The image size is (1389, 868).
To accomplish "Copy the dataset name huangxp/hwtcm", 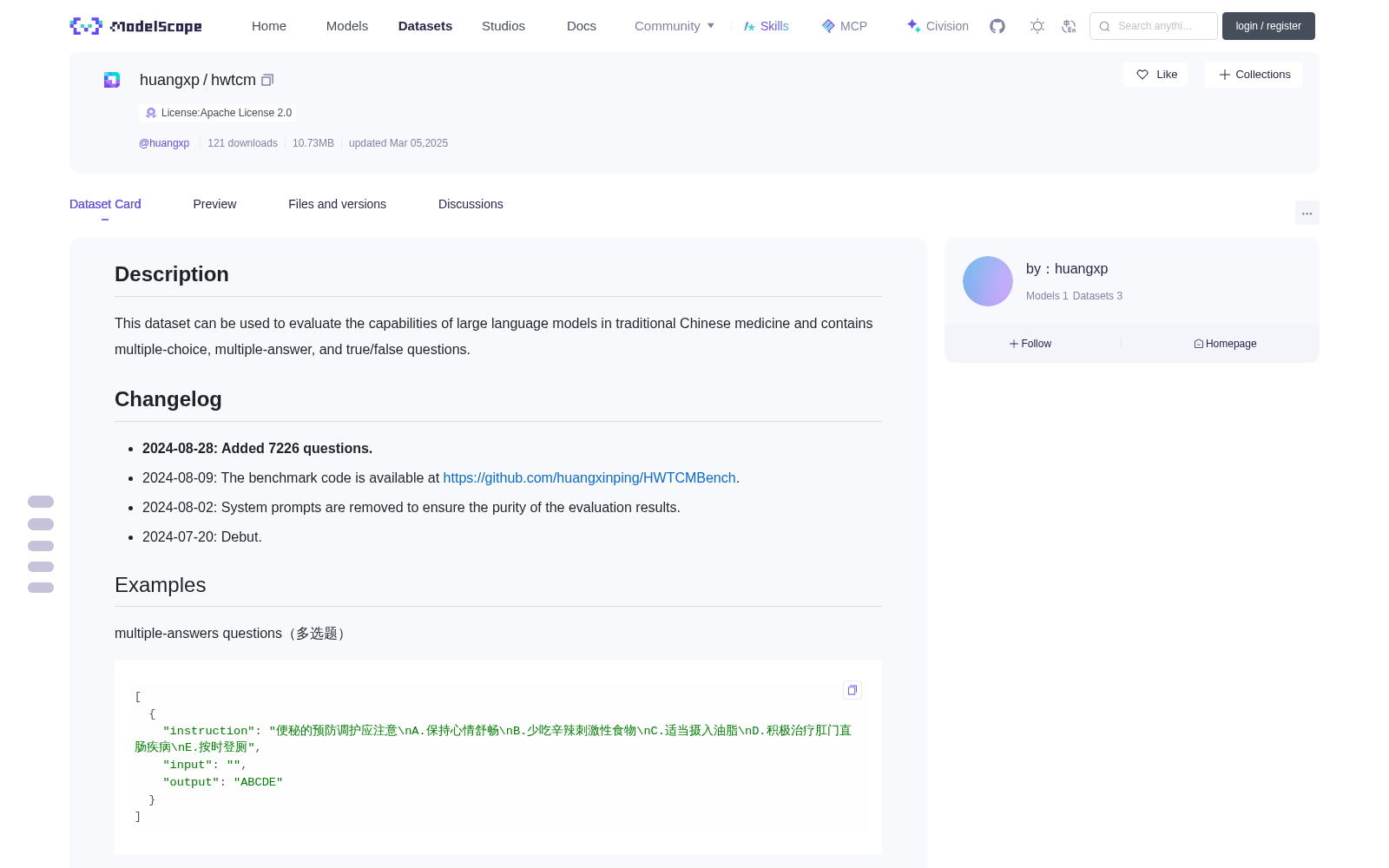I will pyautogui.click(x=267, y=80).
